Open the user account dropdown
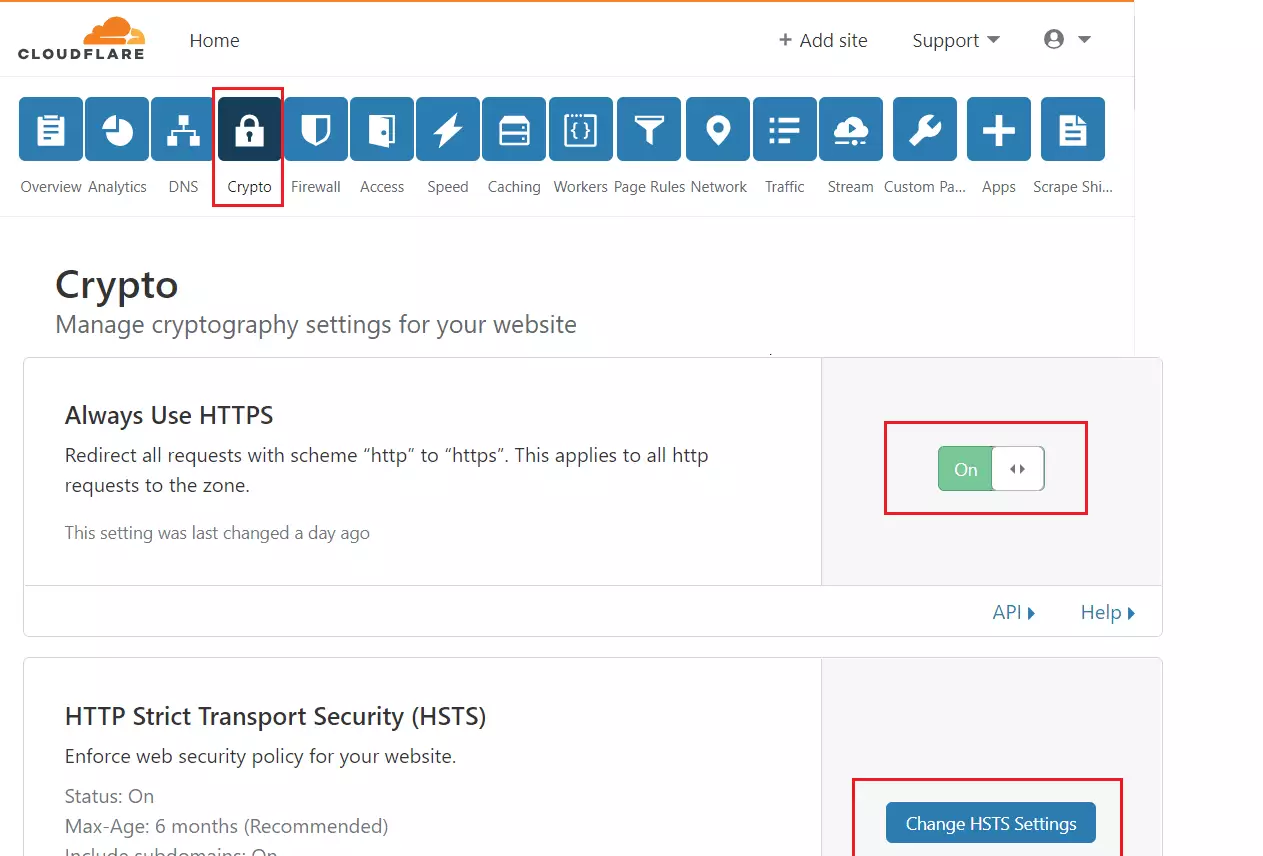 click(x=1067, y=40)
